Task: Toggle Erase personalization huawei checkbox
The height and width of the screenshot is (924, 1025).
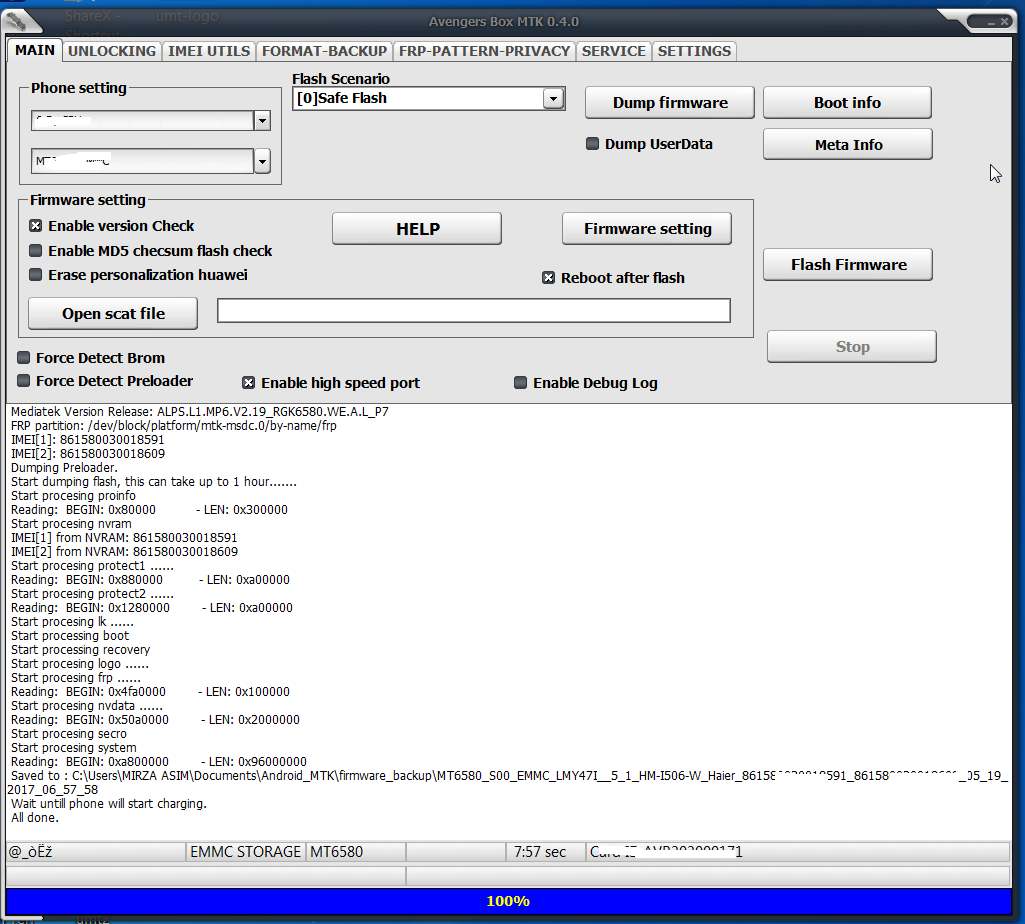Action: click(36, 275)
